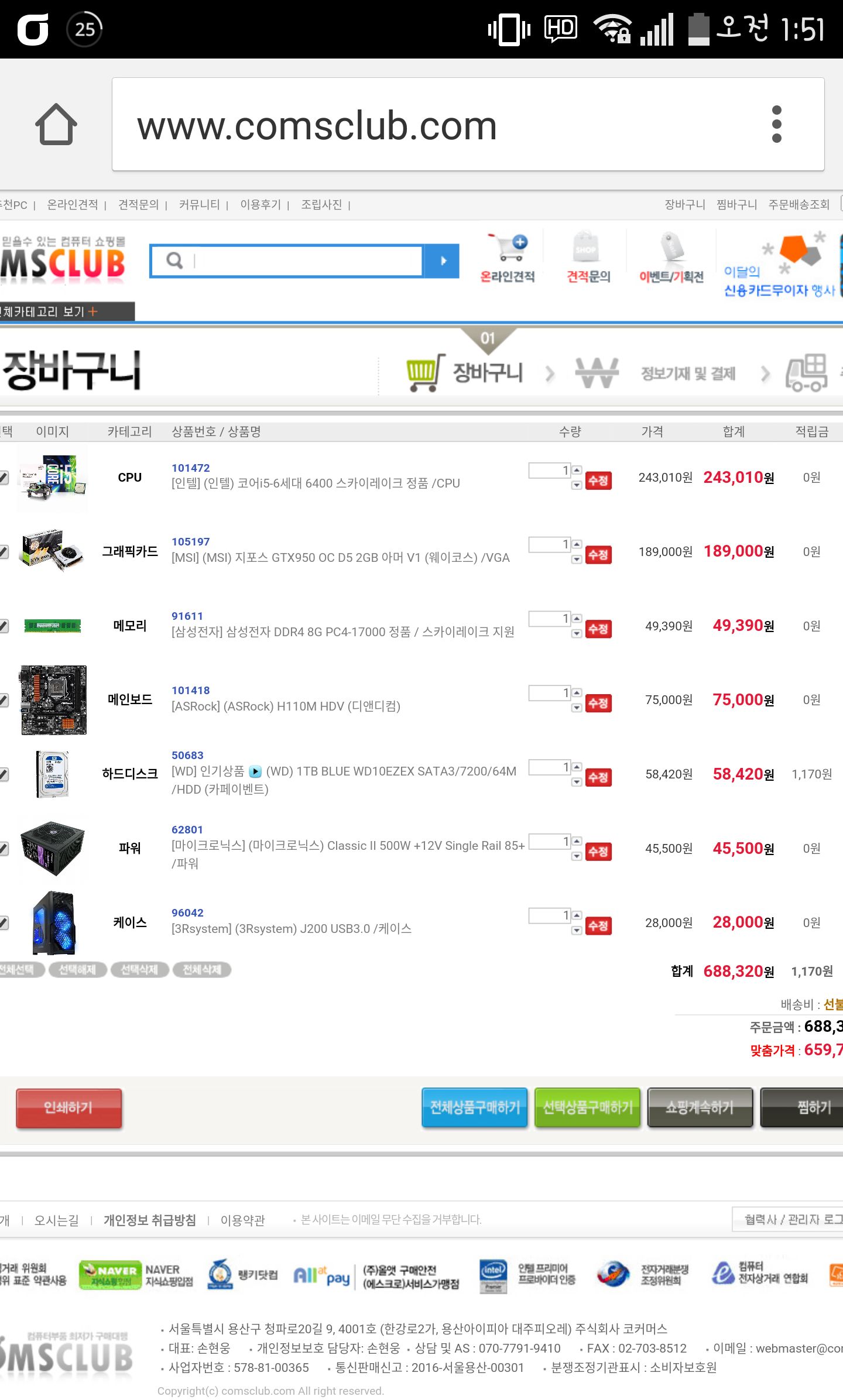
Task: Decrease quantity of the CPU item
Action: [577, 485]
